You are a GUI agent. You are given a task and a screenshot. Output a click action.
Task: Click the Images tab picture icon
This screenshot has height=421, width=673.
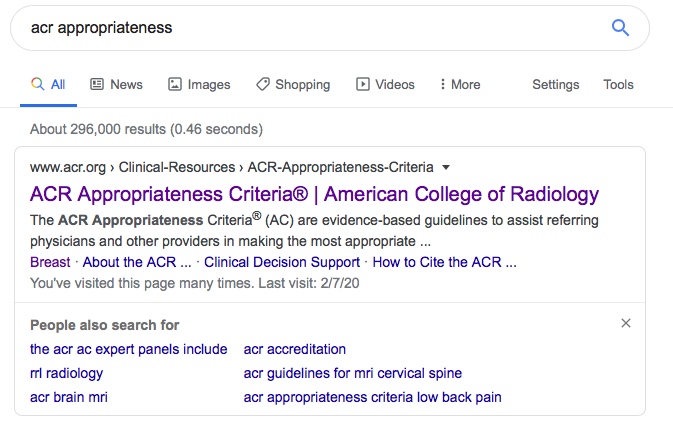(175, 84)
